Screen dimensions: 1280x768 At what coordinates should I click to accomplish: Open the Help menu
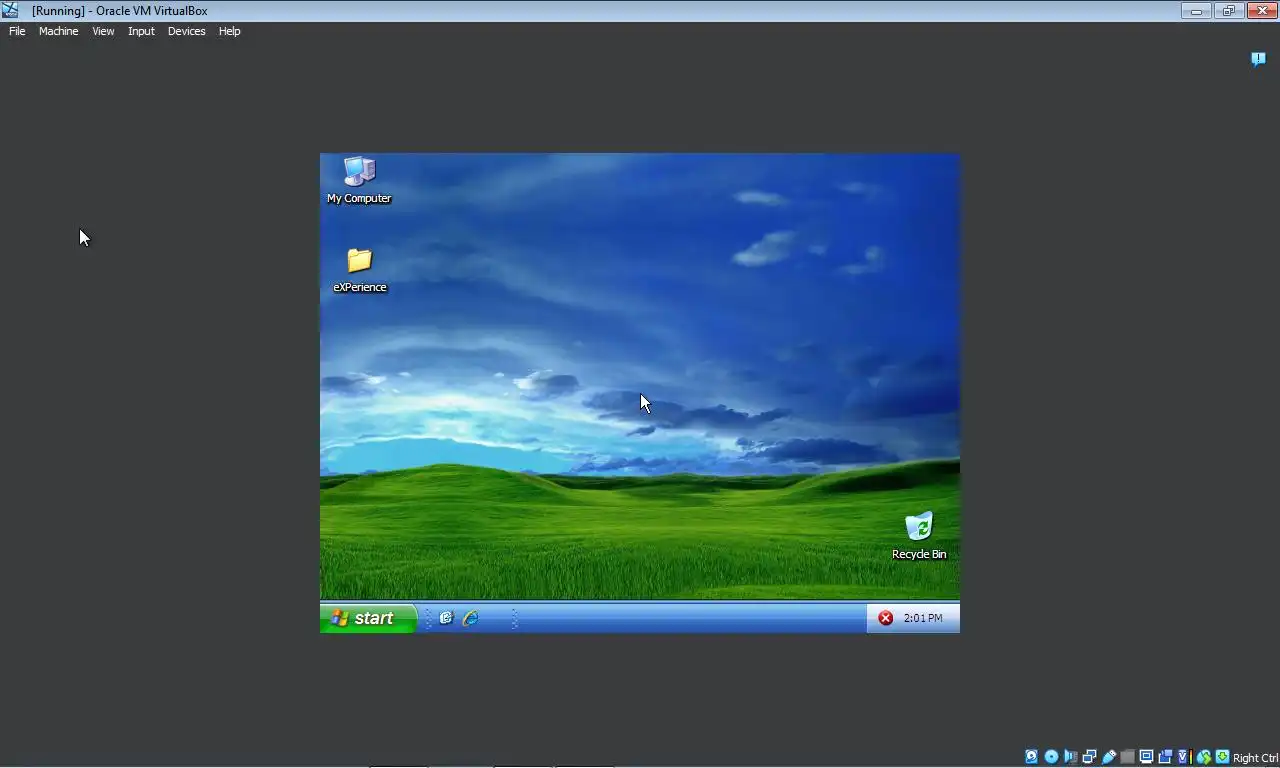click(x=229, y=31)
